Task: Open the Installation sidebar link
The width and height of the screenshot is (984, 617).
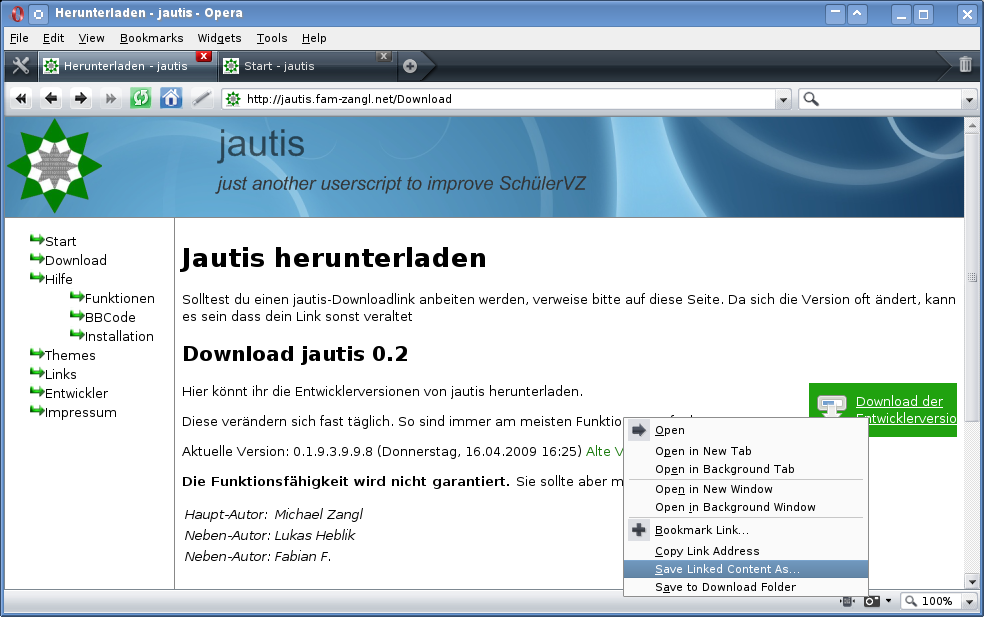Action: (119, 336)
